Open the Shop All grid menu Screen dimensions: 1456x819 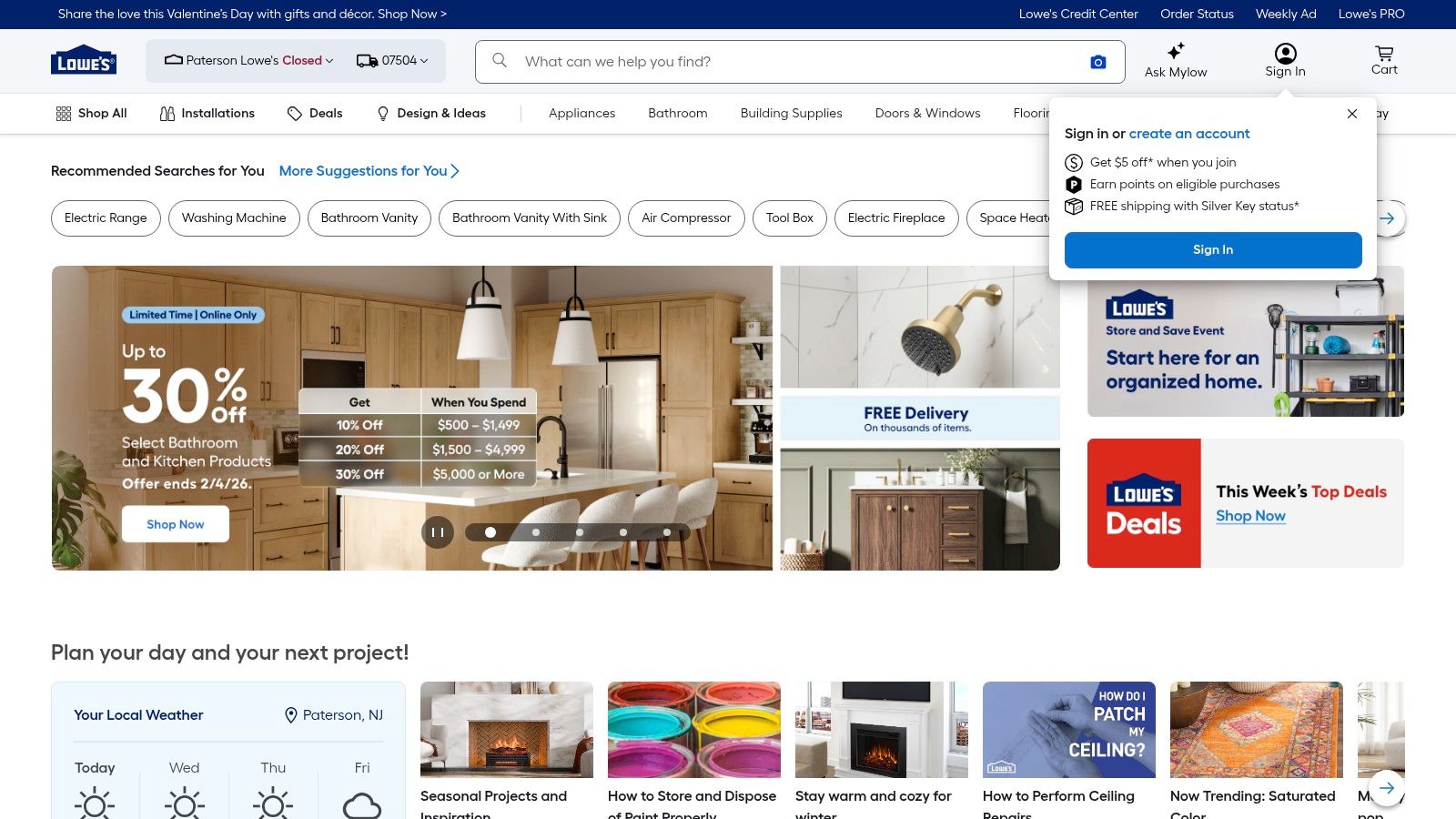coord(91,114)
